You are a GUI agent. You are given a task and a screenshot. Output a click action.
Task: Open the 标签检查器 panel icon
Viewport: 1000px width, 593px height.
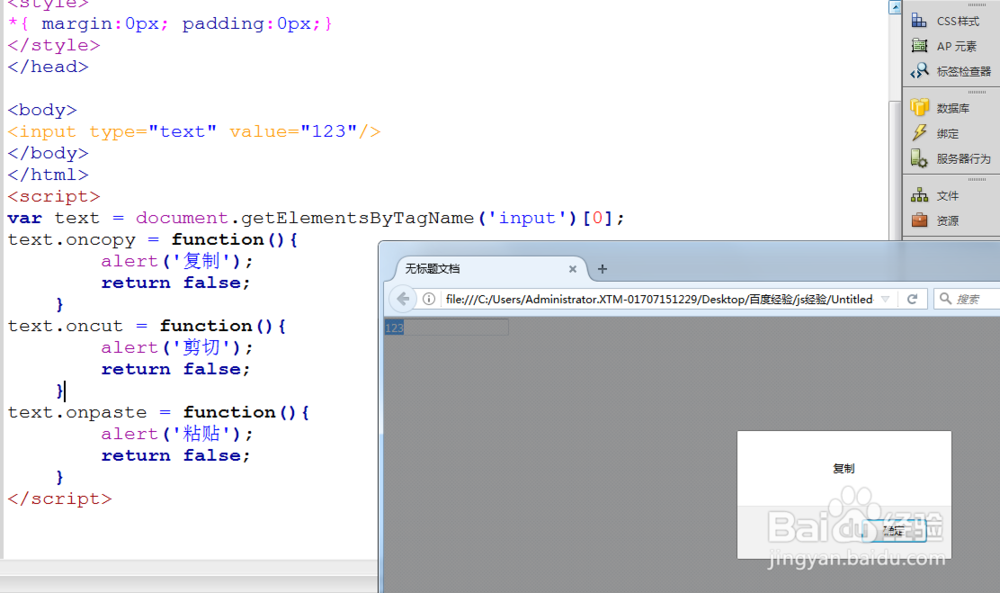(x=919, y=71)
